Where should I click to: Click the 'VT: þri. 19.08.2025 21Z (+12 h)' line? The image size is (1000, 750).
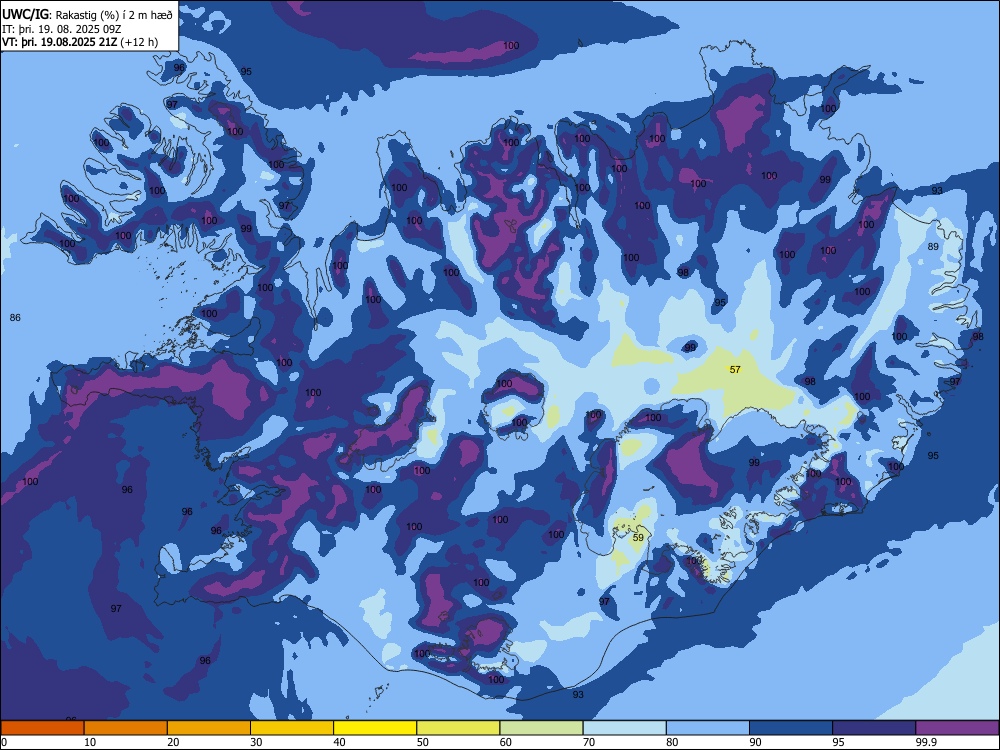coord(80,42)
